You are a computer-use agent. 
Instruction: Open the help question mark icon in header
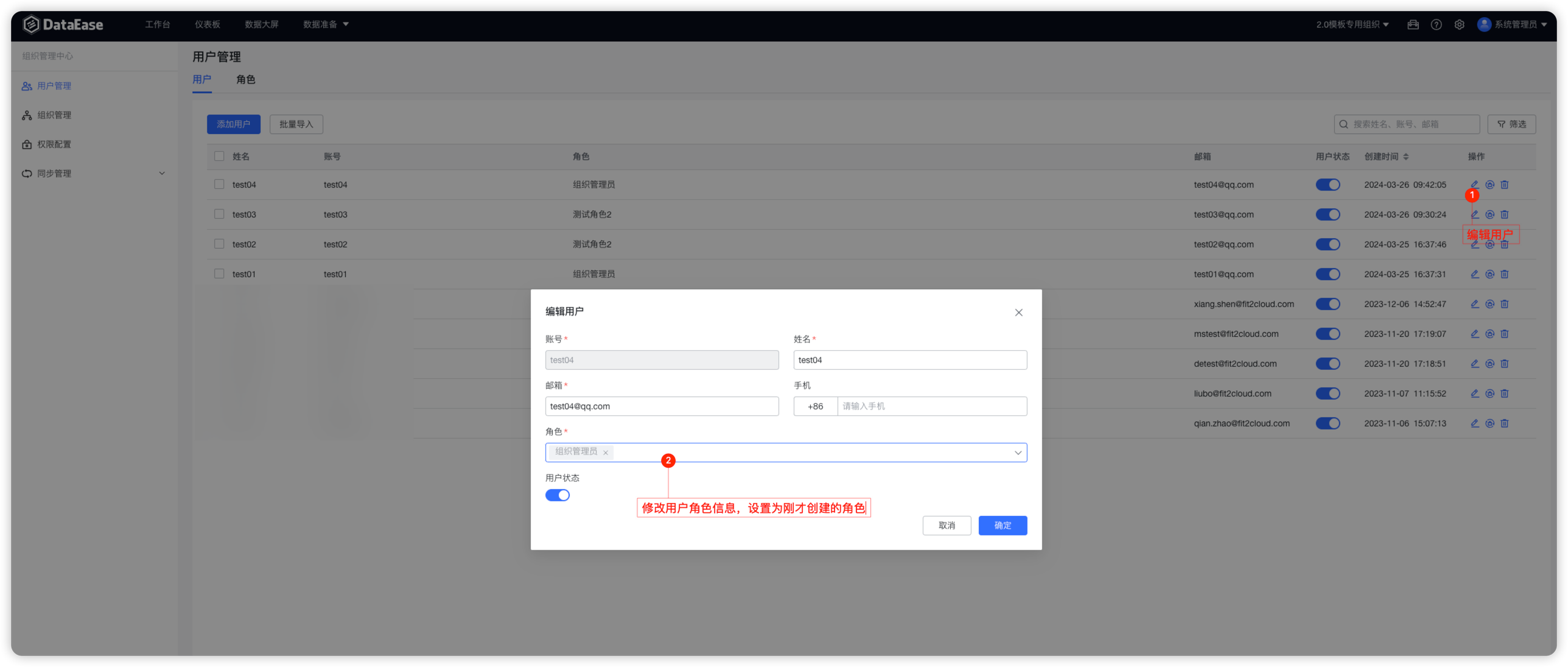(x=1436, y=24)
